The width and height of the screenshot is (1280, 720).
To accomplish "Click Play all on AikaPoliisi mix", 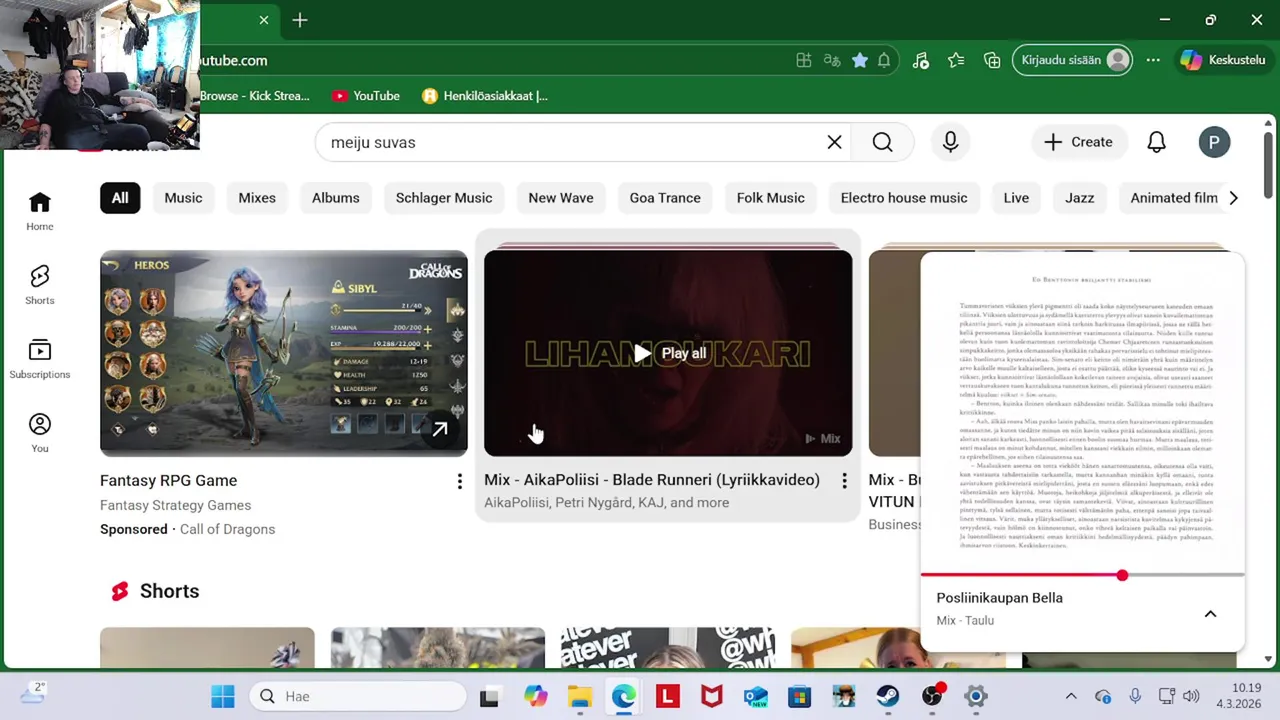I will [x=669, y=353].
